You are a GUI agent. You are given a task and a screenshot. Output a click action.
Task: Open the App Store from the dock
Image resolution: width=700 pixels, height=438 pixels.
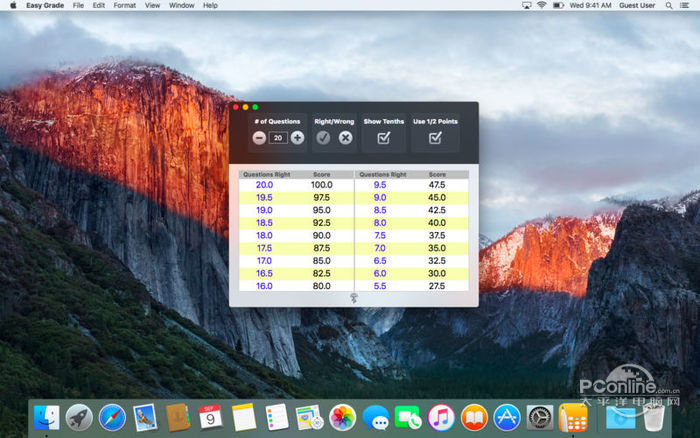click(507, 417)
